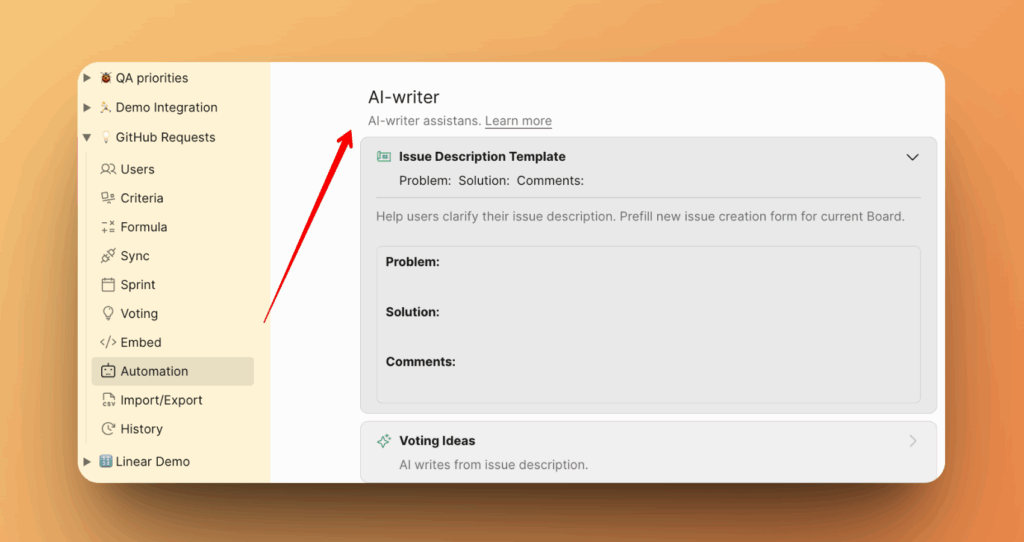Click the Sprint calendar icon

click(108, 285)
